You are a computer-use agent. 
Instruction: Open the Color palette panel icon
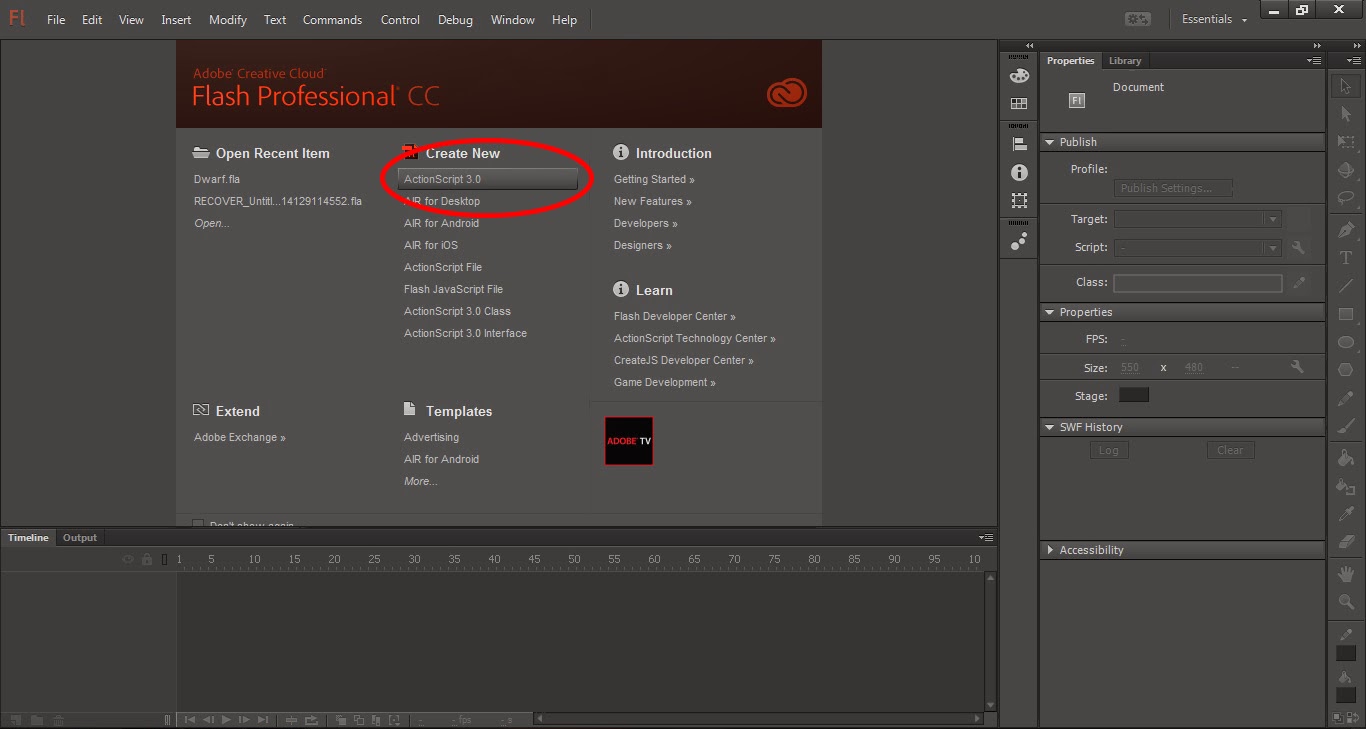[x=1019, y=75]
